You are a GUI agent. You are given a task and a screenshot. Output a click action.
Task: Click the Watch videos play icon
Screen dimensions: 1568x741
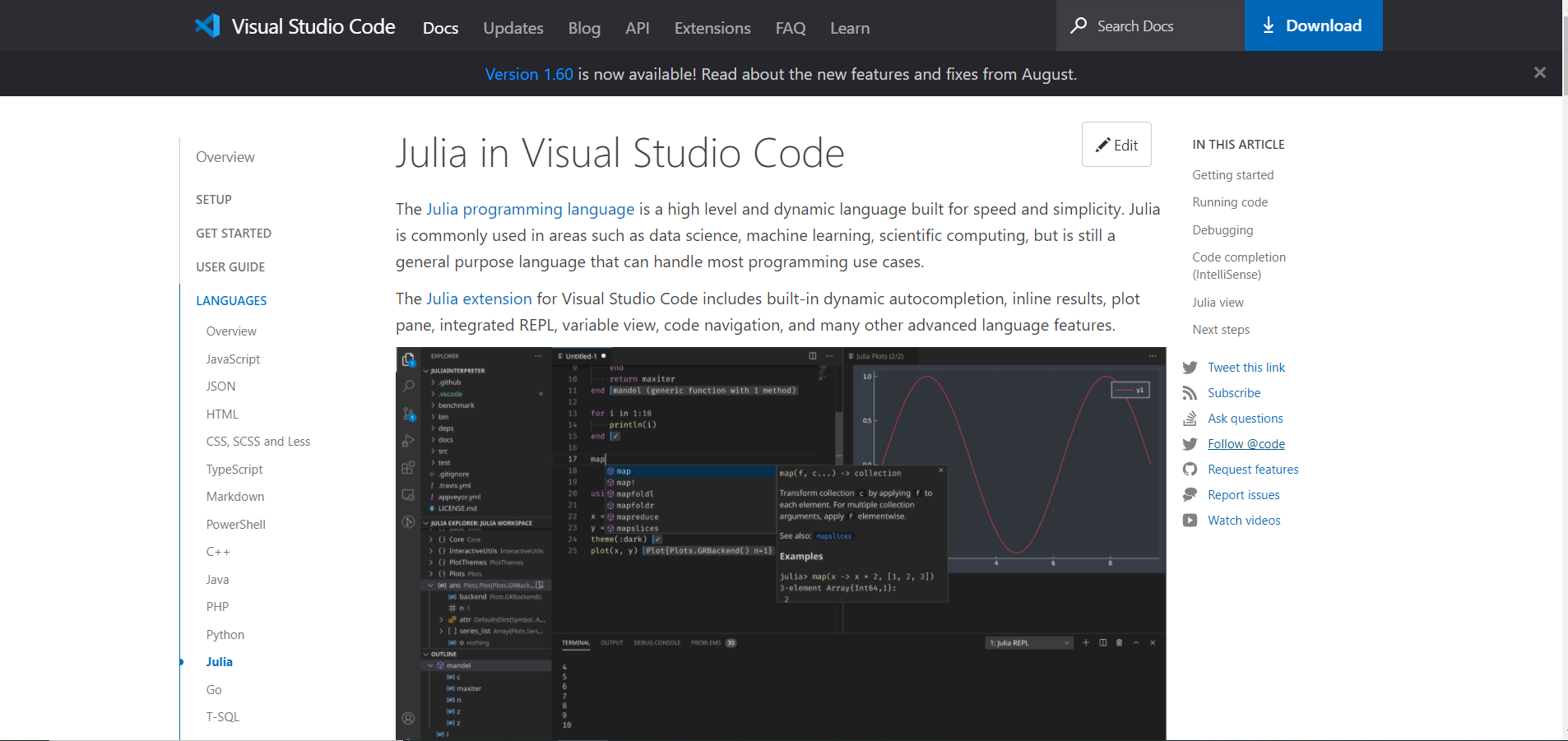1190,521
